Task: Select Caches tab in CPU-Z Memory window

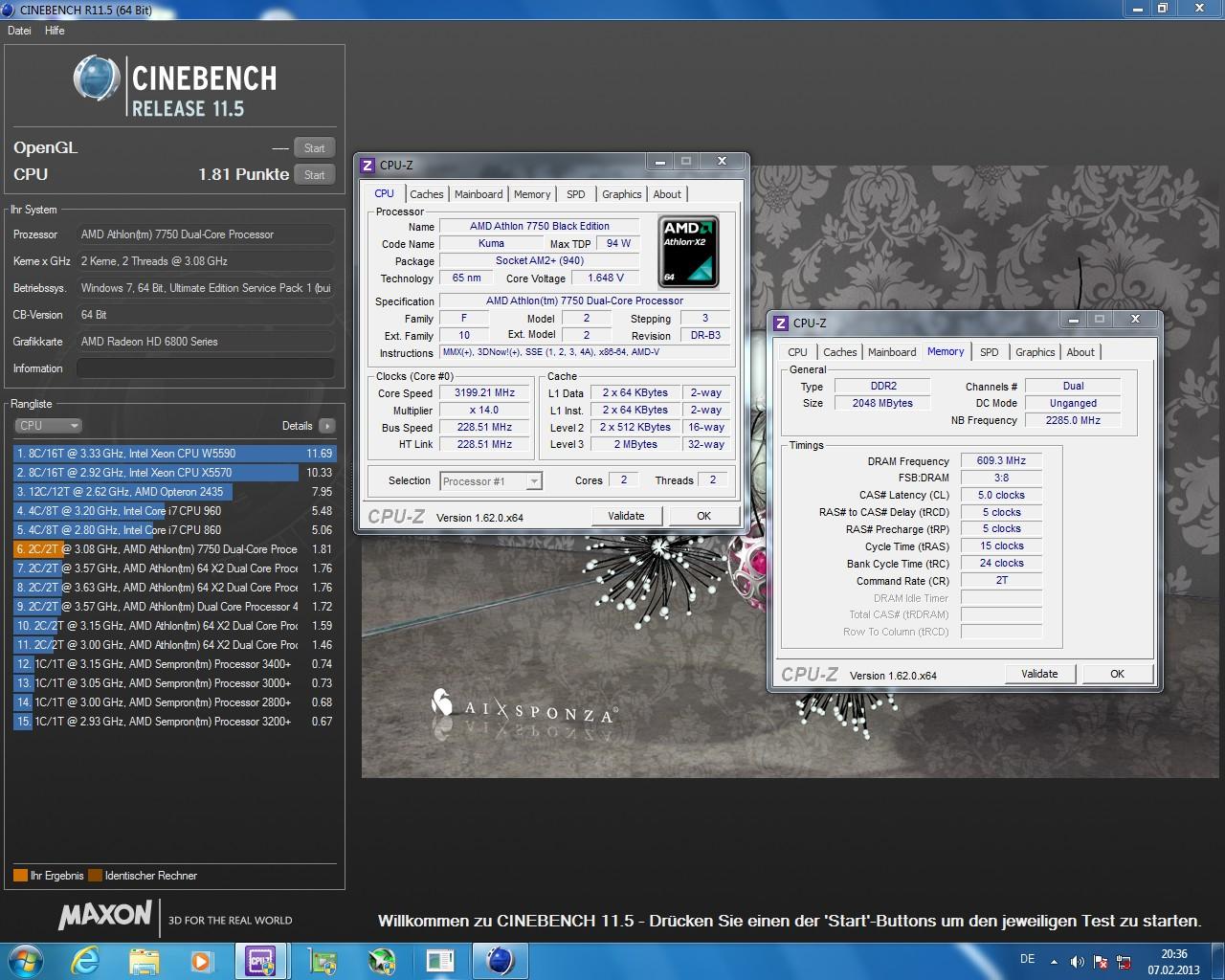Action: click(x=839, y=352)
